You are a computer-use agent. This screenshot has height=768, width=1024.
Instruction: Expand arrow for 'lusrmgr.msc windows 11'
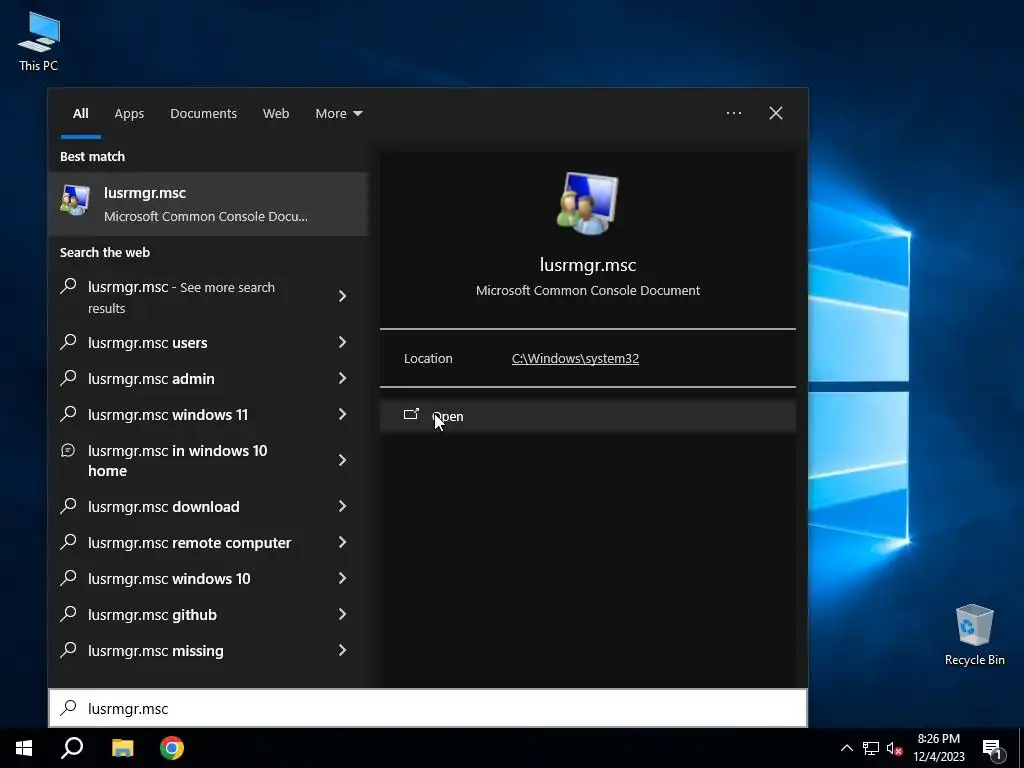coord(342,414)
